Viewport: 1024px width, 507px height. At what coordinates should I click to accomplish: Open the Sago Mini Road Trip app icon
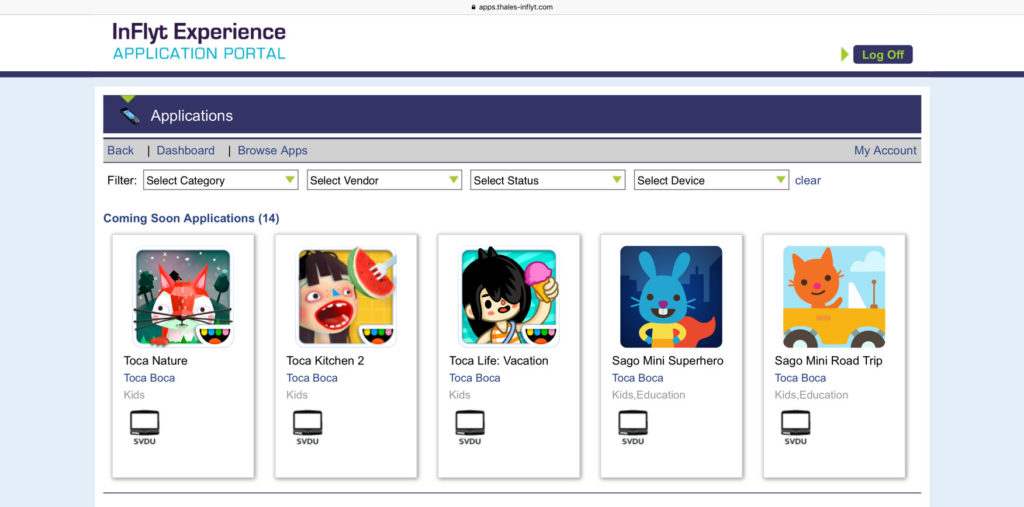(x=834, y=297)
